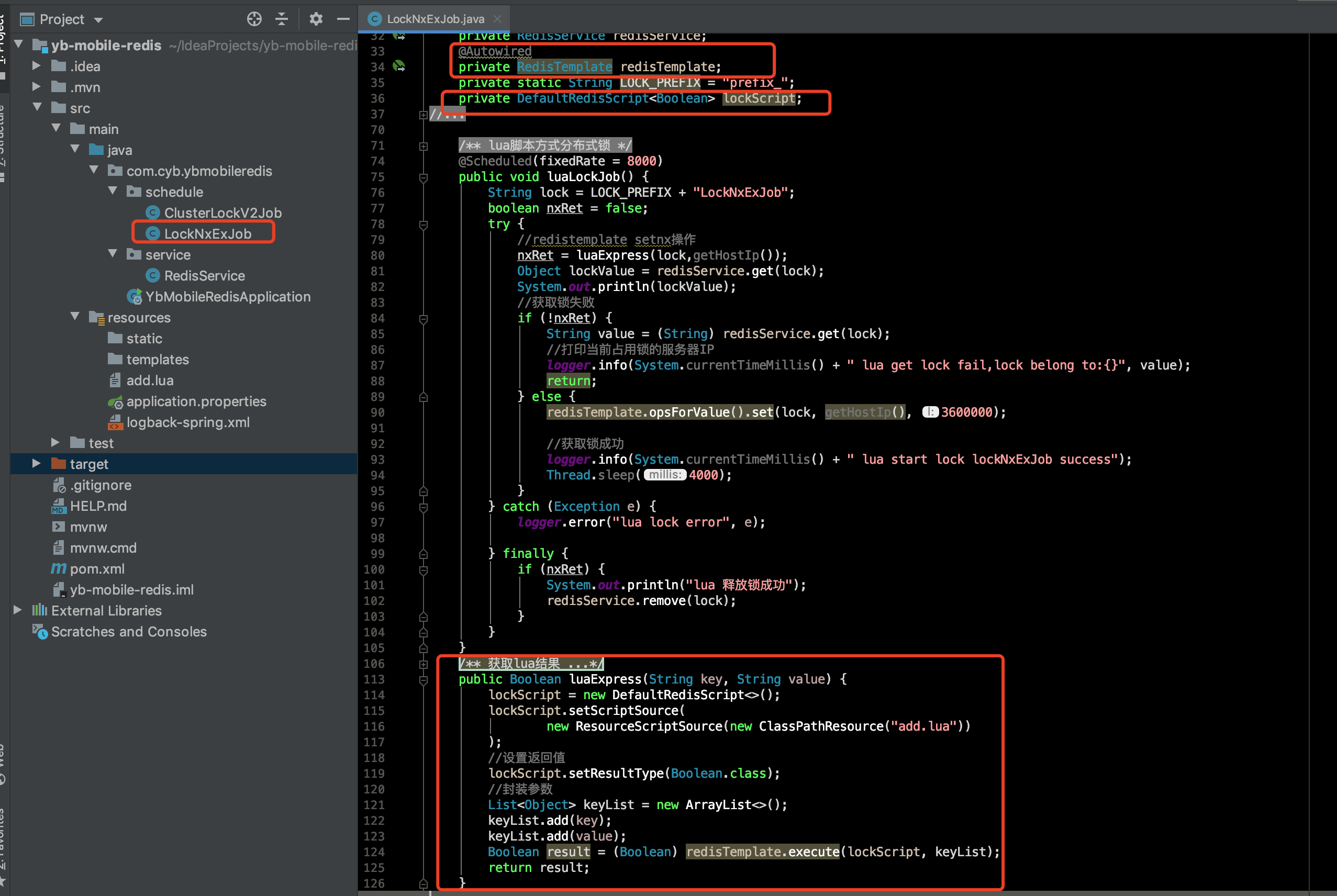Screen dimensions: 1337x896
Task: Expand the .mvn folder
Action: click(x=36, y=87)
